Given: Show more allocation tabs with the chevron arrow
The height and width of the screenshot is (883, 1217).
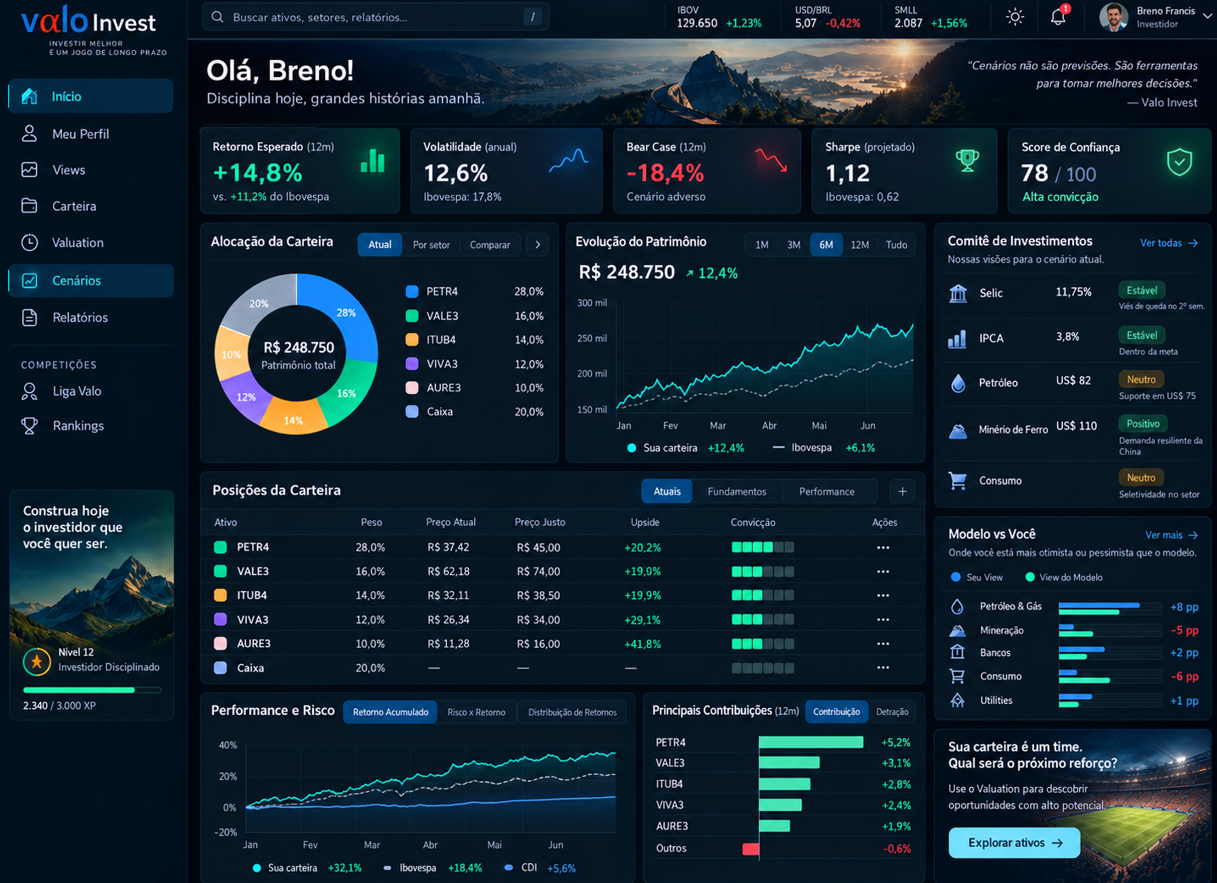Looking at the screenshot, I should click(x=538, y=245).
